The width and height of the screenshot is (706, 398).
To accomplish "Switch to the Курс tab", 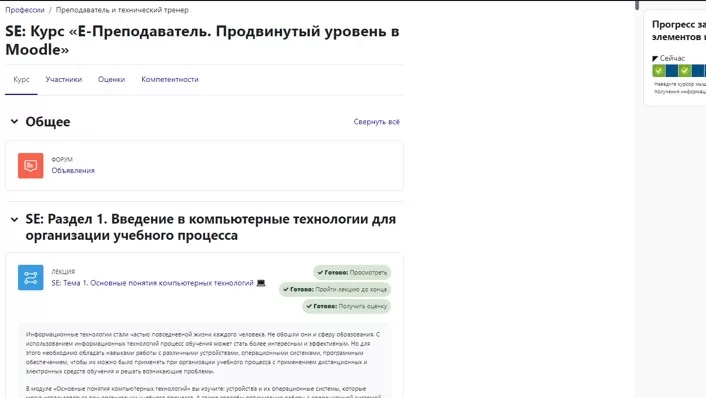I will click(x=21, y=79).
